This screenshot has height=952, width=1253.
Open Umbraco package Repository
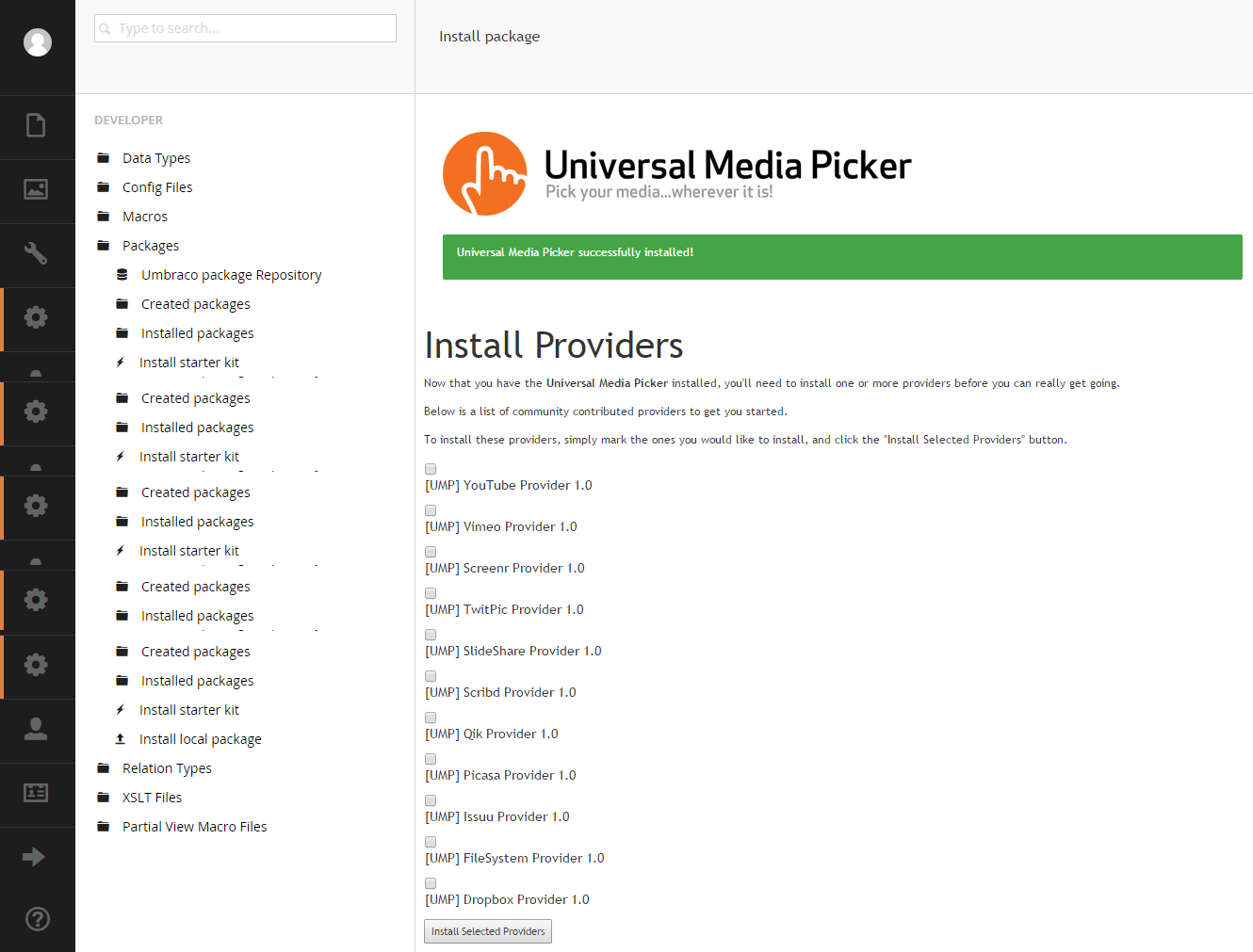coord(231,275)
